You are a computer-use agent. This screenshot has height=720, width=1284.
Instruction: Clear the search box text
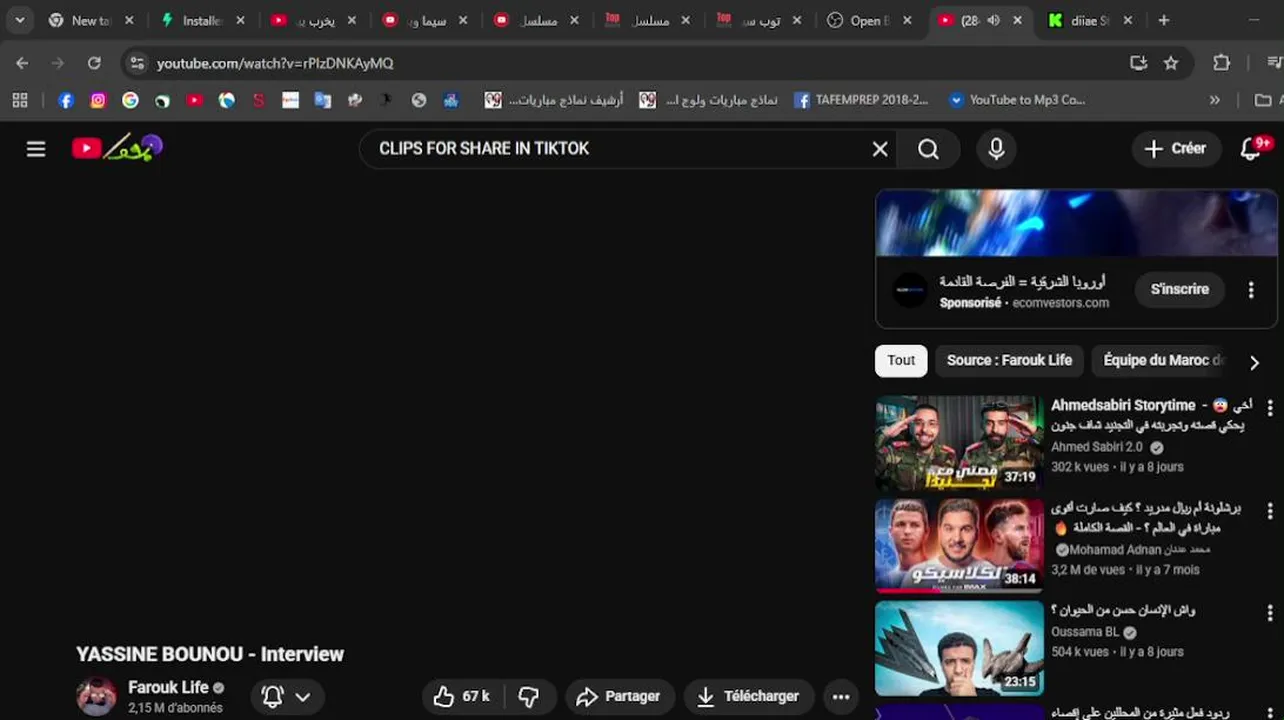(880, 149)
